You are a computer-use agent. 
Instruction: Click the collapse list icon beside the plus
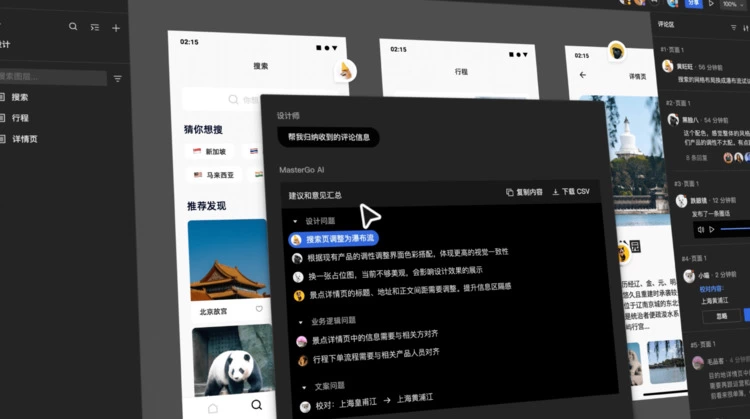[95, 27]
